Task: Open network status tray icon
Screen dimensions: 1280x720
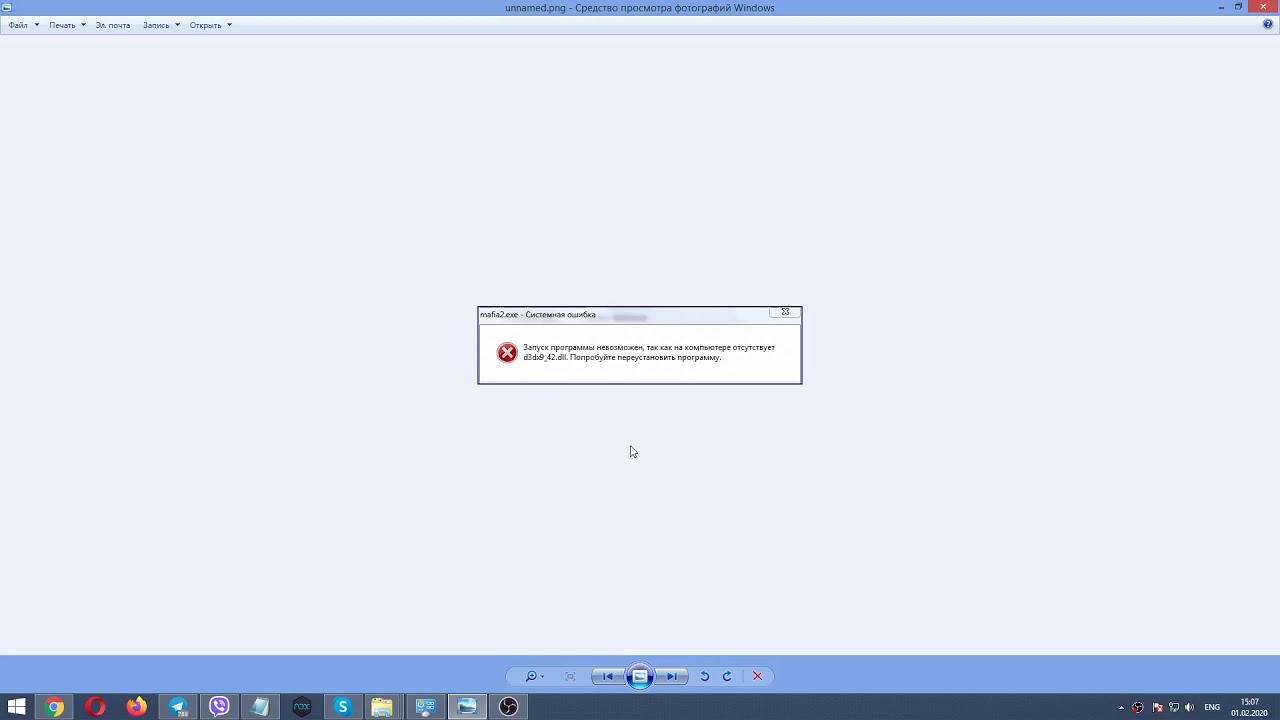Action: (1174, 708)
